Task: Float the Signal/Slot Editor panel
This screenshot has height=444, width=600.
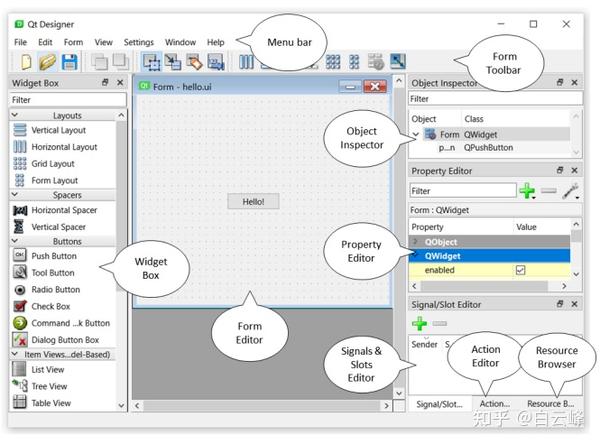Action: point(560,304)
